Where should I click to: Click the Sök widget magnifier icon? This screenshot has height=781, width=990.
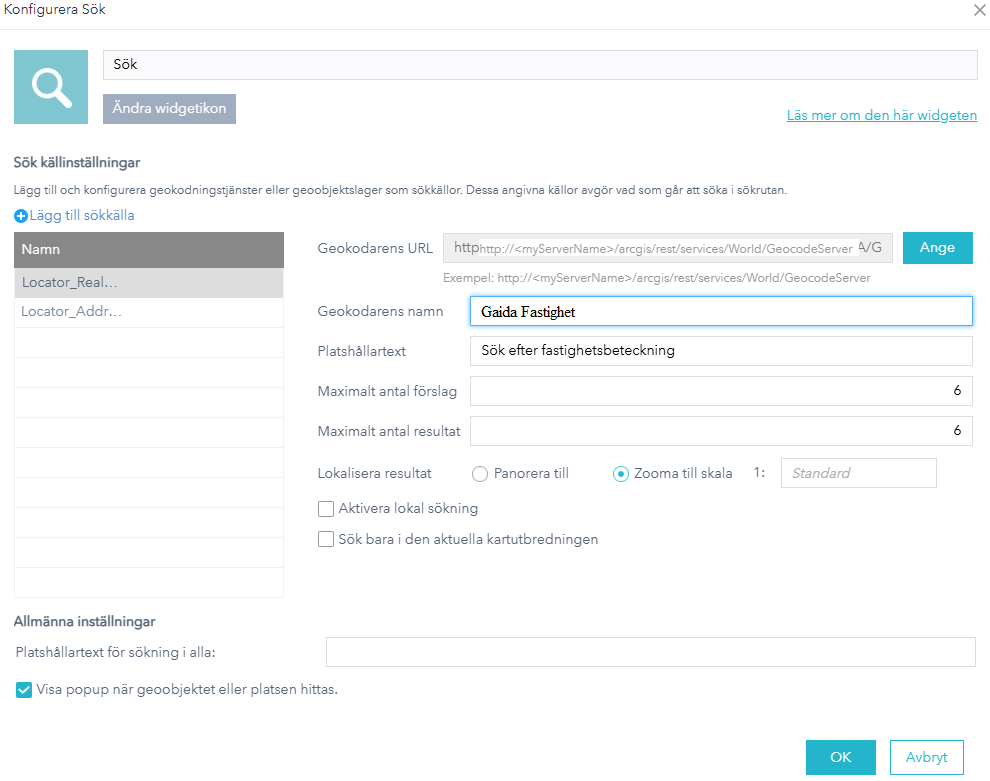tap(51, 87)
